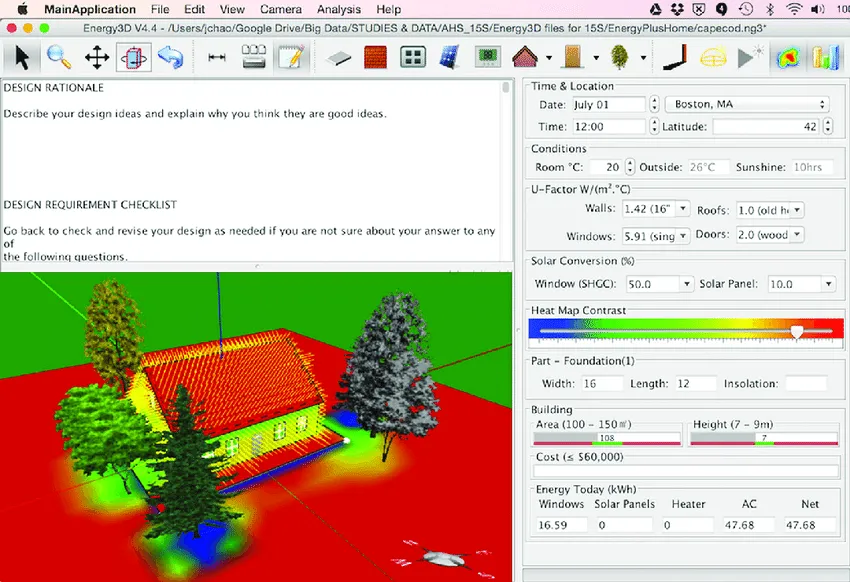Click the foundation Width field

tap(602, 384)
